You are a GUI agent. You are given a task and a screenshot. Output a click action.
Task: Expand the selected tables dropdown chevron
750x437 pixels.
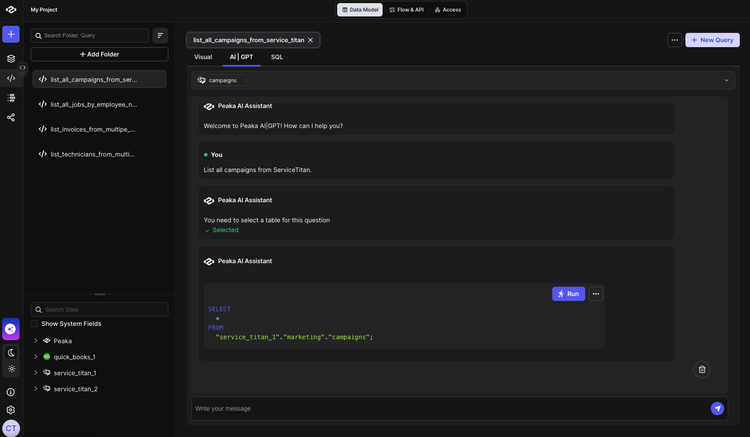point(726,80)
